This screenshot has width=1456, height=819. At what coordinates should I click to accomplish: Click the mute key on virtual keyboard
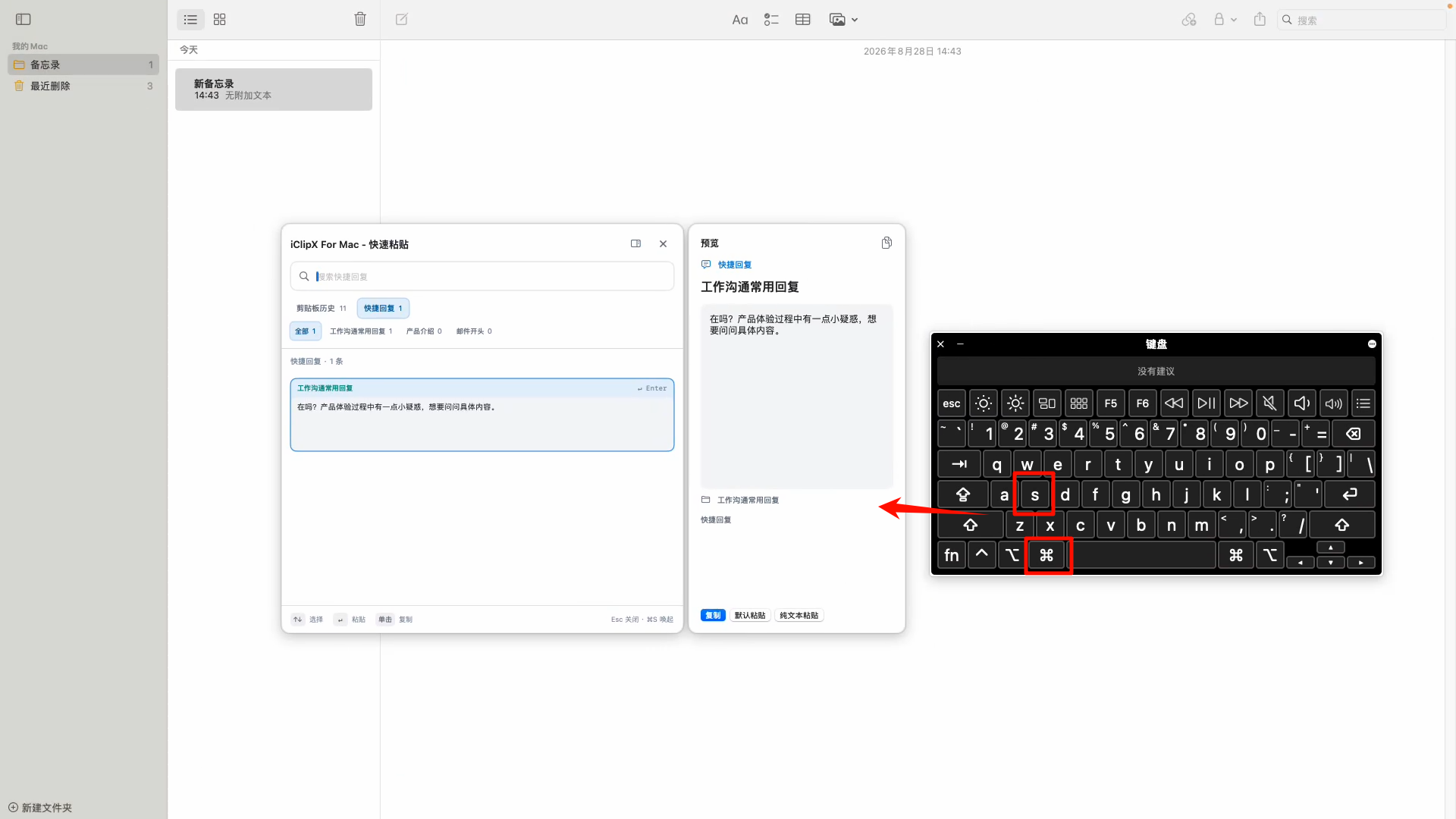1270,403
